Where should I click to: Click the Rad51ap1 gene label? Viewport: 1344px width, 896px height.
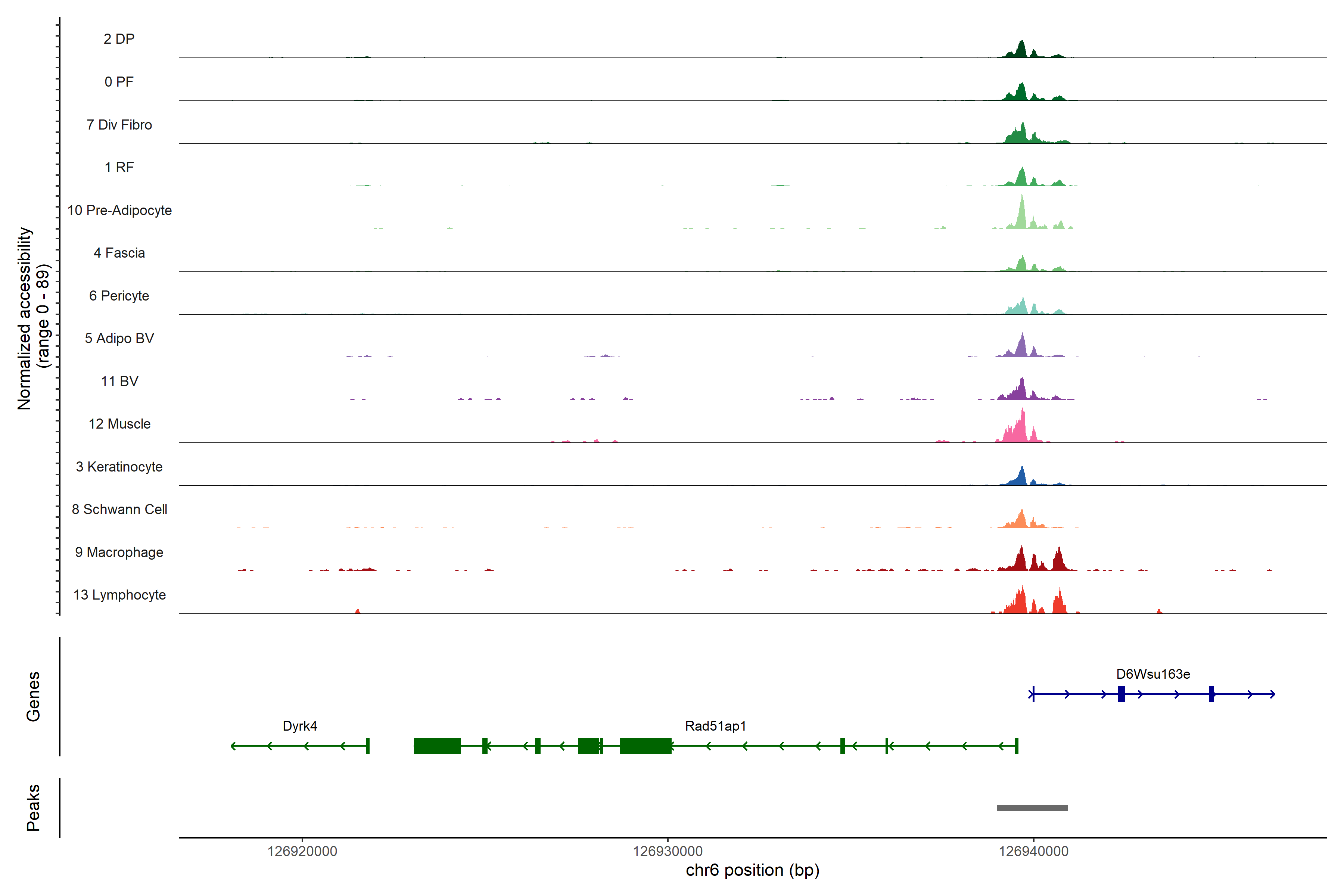[x=715, y=726]
